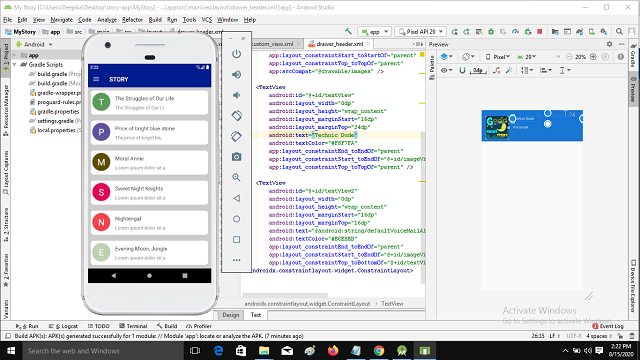Open the app run configuration dropdown
This screenshot has width=640, height=360.
click(x=375, y=31)
